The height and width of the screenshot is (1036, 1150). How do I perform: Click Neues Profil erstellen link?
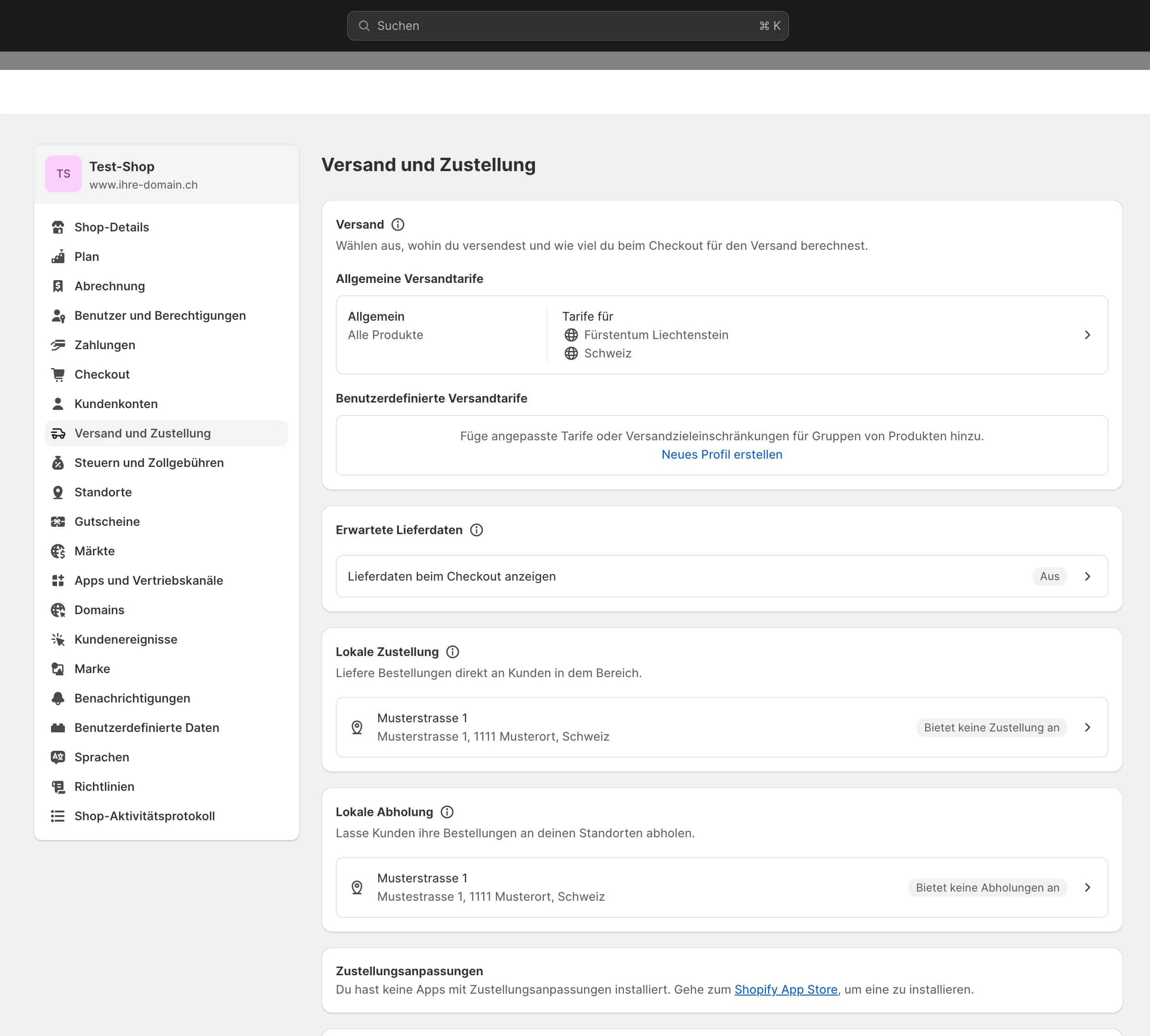[721, 455]
